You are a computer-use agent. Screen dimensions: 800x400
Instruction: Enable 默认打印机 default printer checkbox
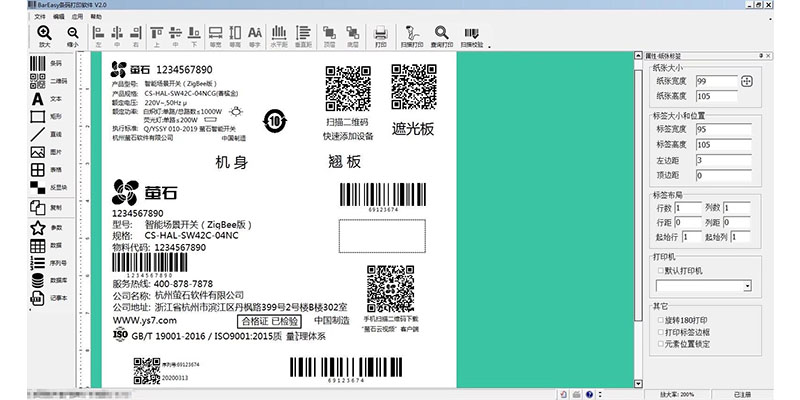coord(661,271)
